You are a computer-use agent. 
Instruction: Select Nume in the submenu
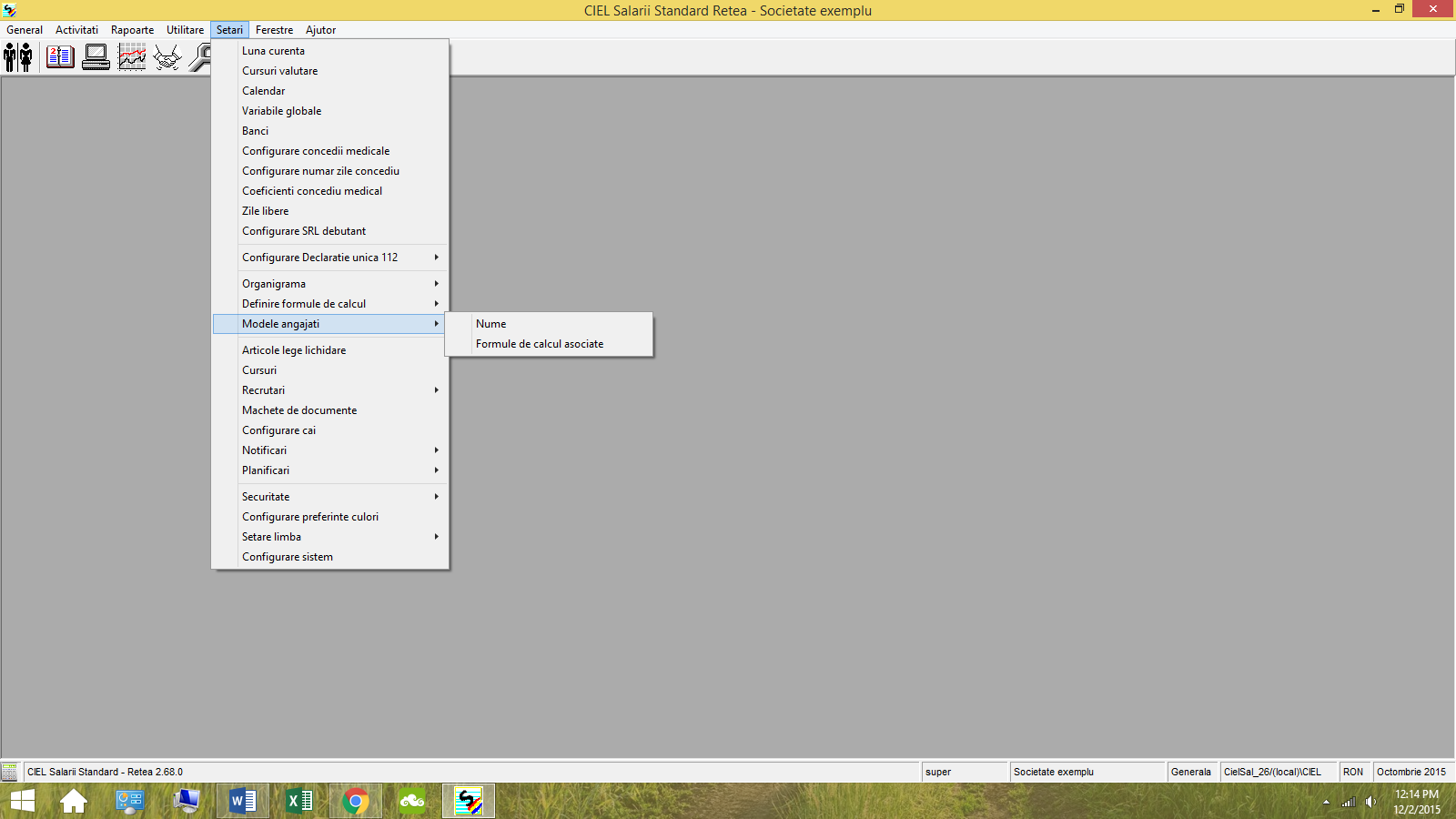pos(549,324)
